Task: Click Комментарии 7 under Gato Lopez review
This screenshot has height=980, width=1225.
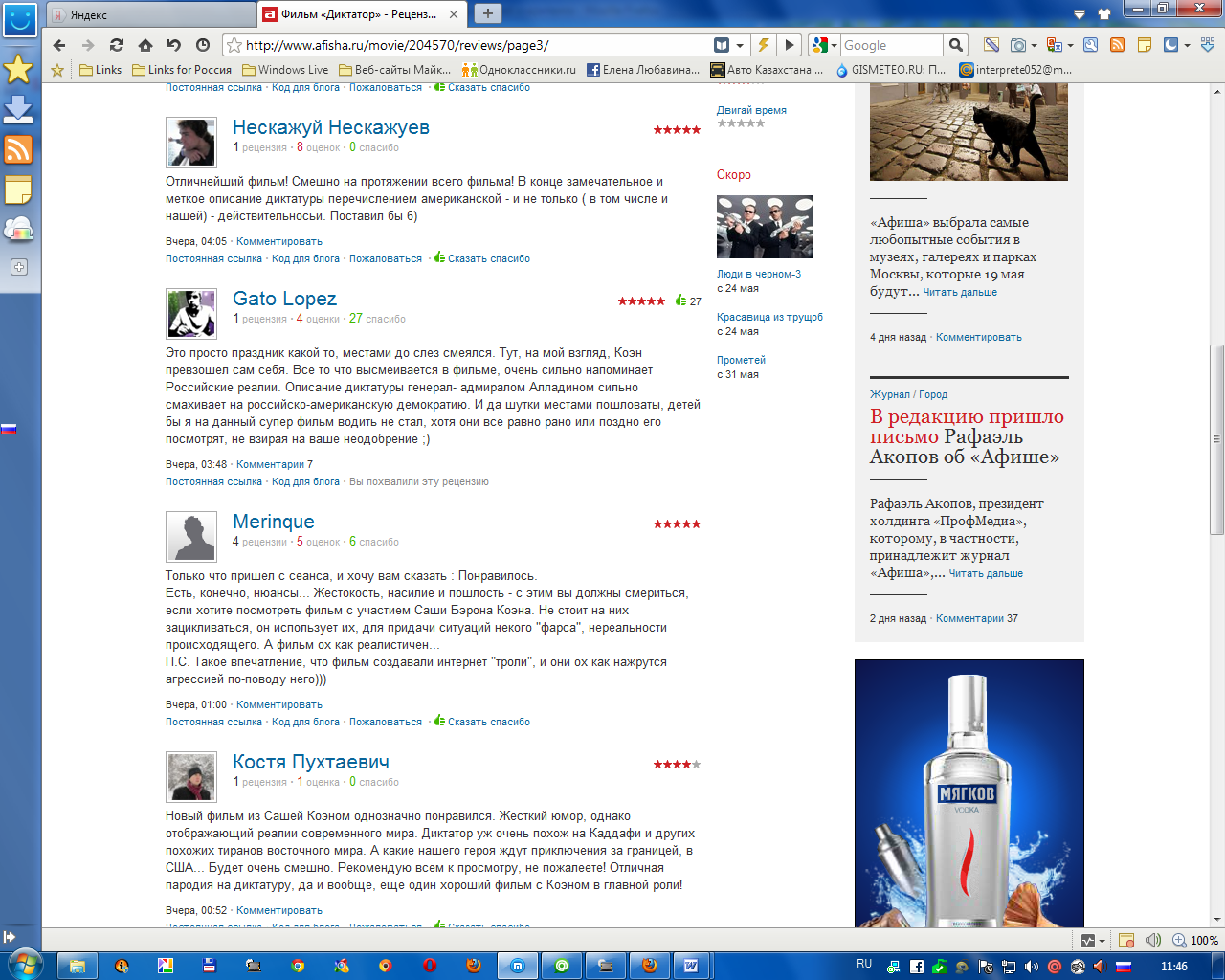Action: [275, 464]
